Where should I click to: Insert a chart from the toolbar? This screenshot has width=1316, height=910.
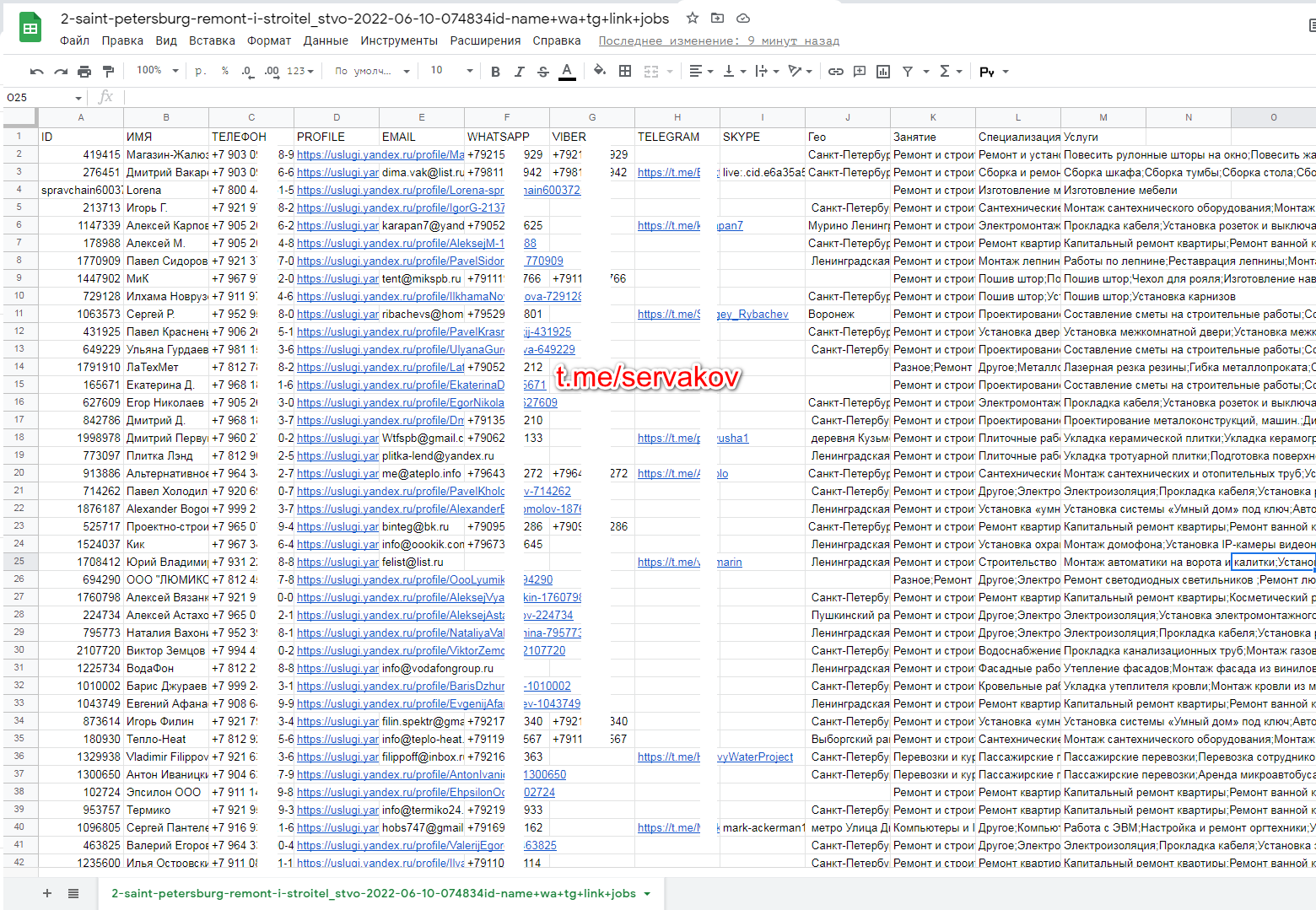pos(883,72)
